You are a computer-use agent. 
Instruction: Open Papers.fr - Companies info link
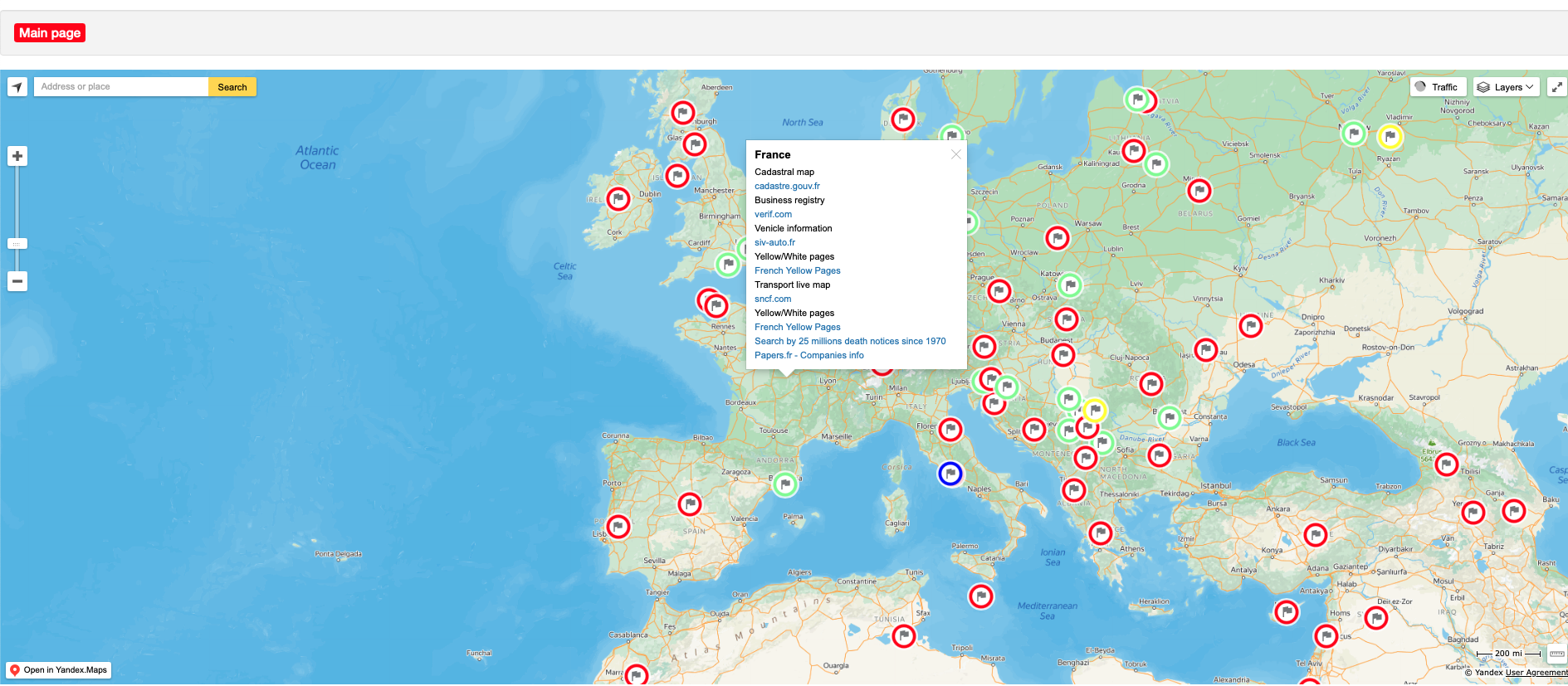click(x=808, y=356)
